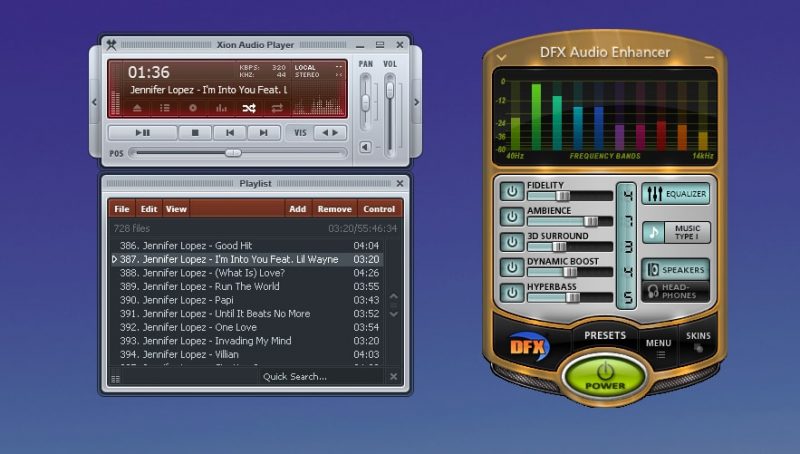This screenshot has height=454, width=800.
Task: Click the VIS left-right arrows button
Action: pos(330,133)
